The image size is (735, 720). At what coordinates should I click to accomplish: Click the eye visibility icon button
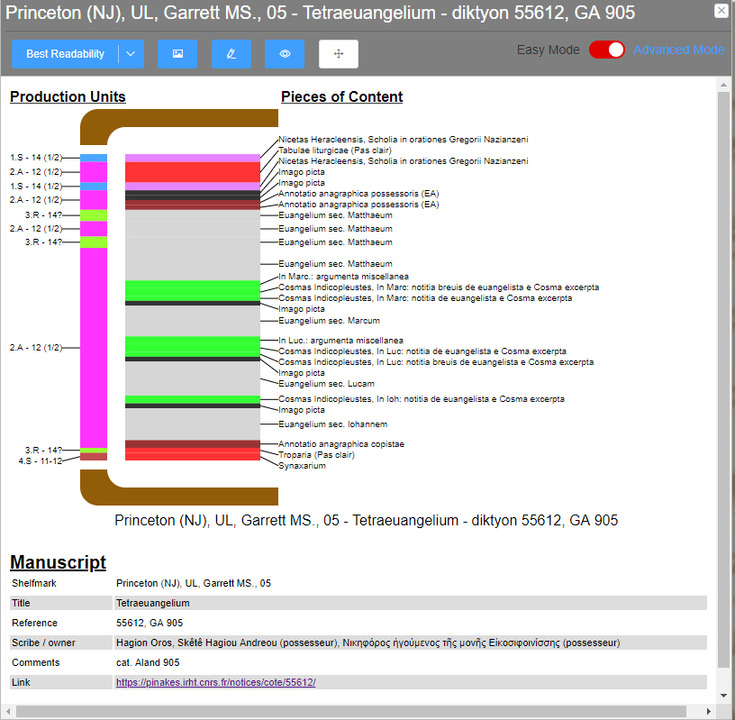click(285, 54)
